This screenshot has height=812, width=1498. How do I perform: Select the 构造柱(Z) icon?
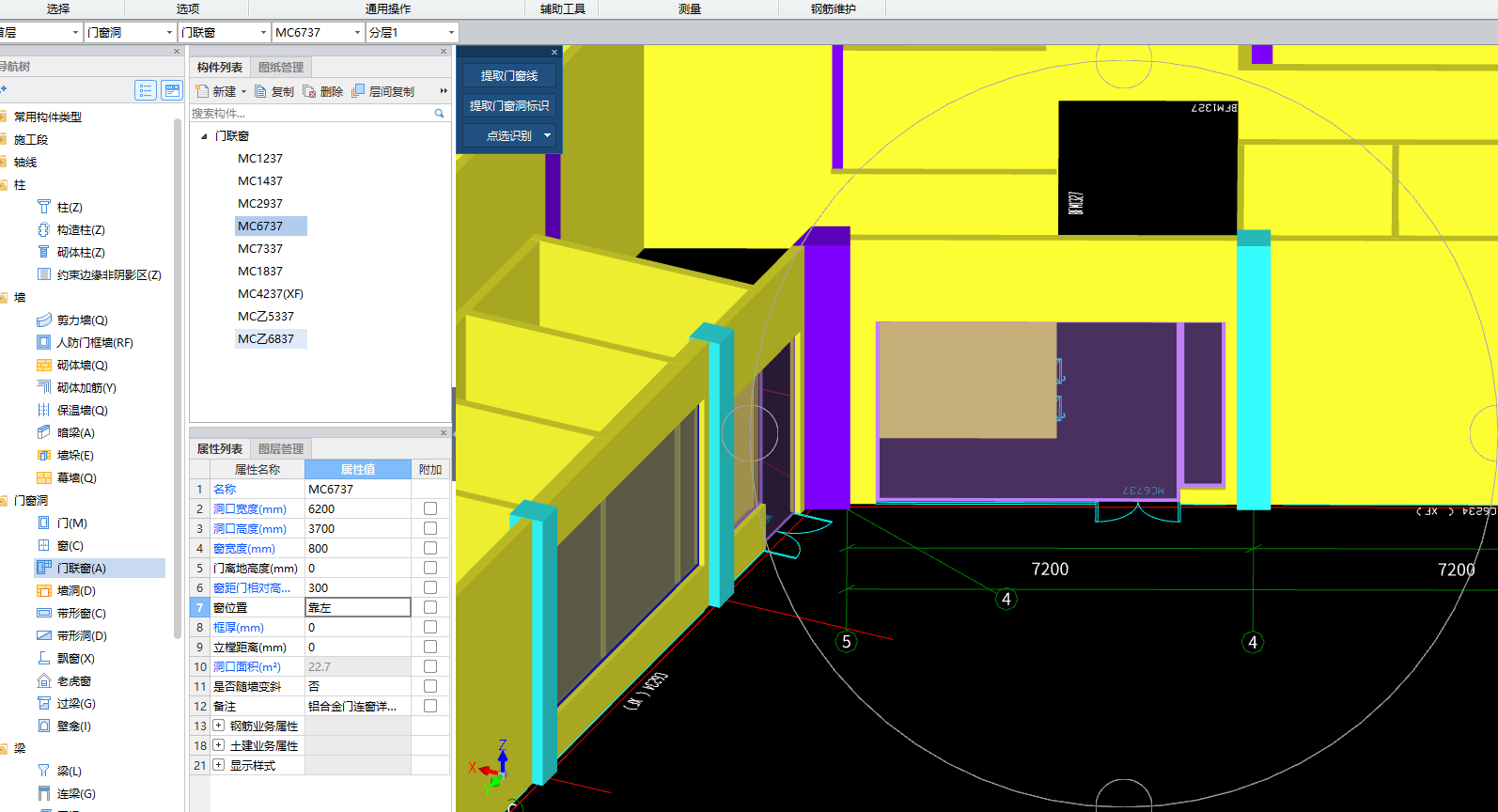43,229
